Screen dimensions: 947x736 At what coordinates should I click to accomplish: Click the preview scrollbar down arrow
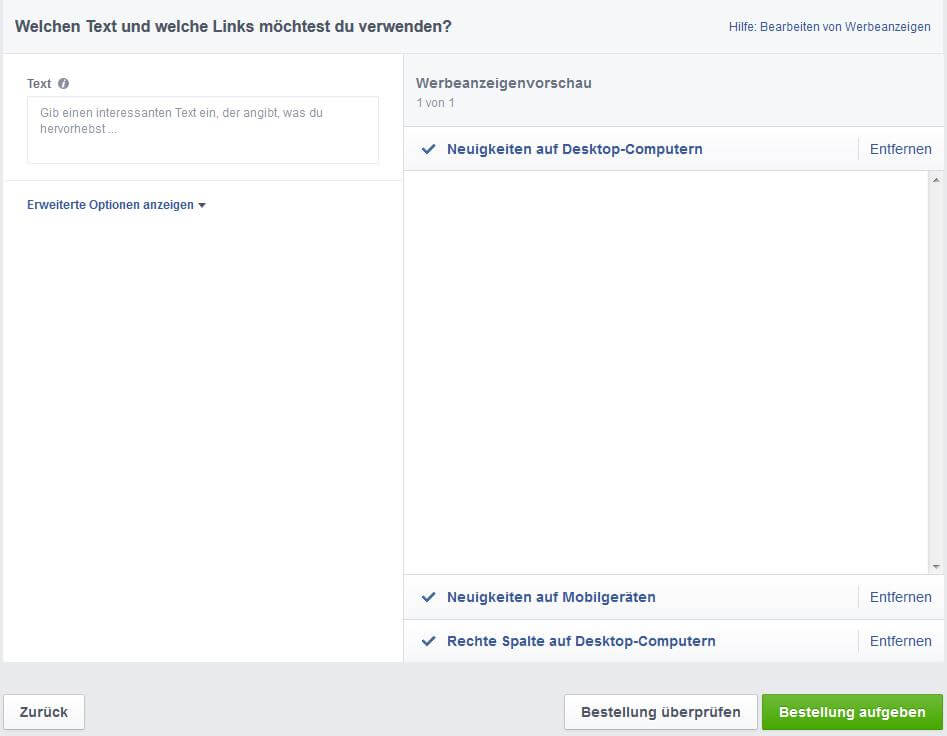click(936, 566)
